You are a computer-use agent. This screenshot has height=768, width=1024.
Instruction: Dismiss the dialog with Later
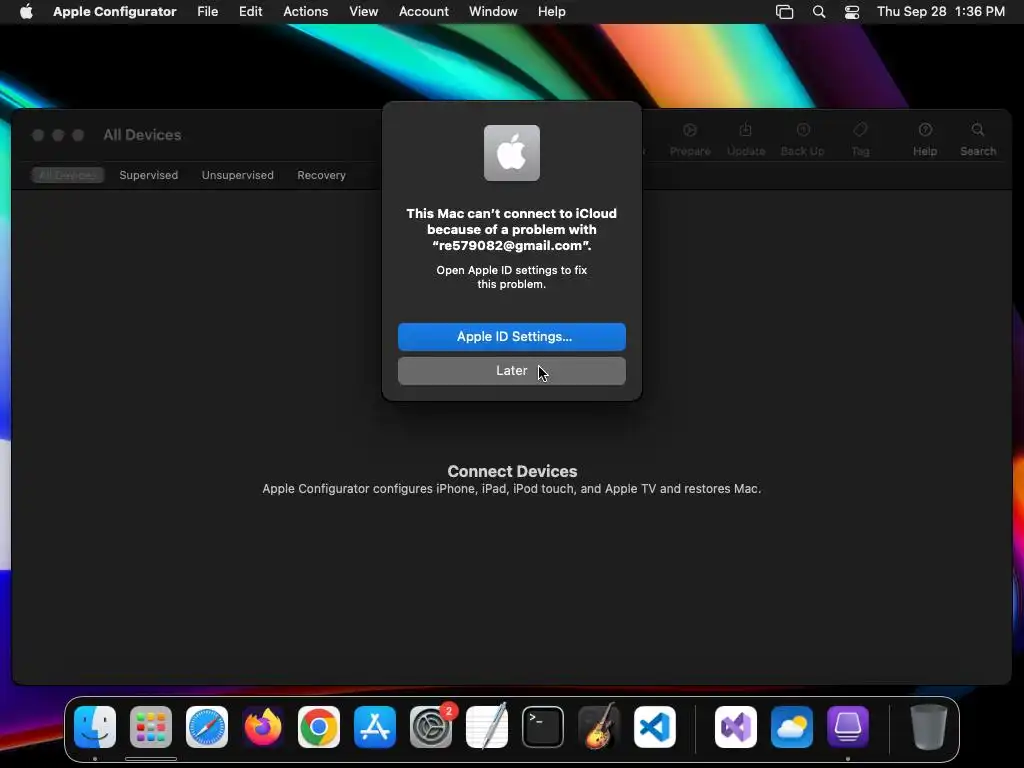[x=511, y=371]
